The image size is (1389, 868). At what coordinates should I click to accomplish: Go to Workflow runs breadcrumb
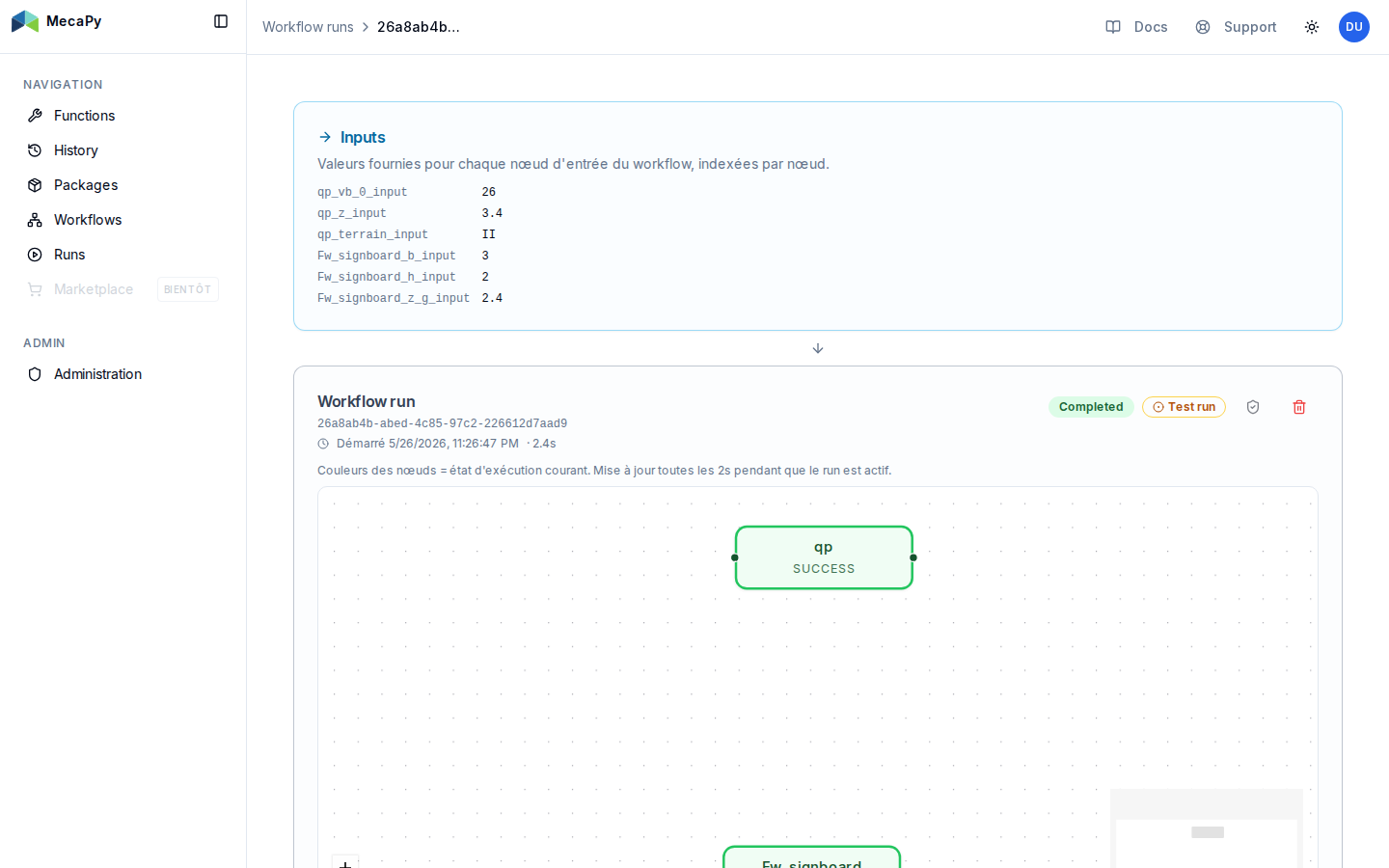[x=308, y=27]
